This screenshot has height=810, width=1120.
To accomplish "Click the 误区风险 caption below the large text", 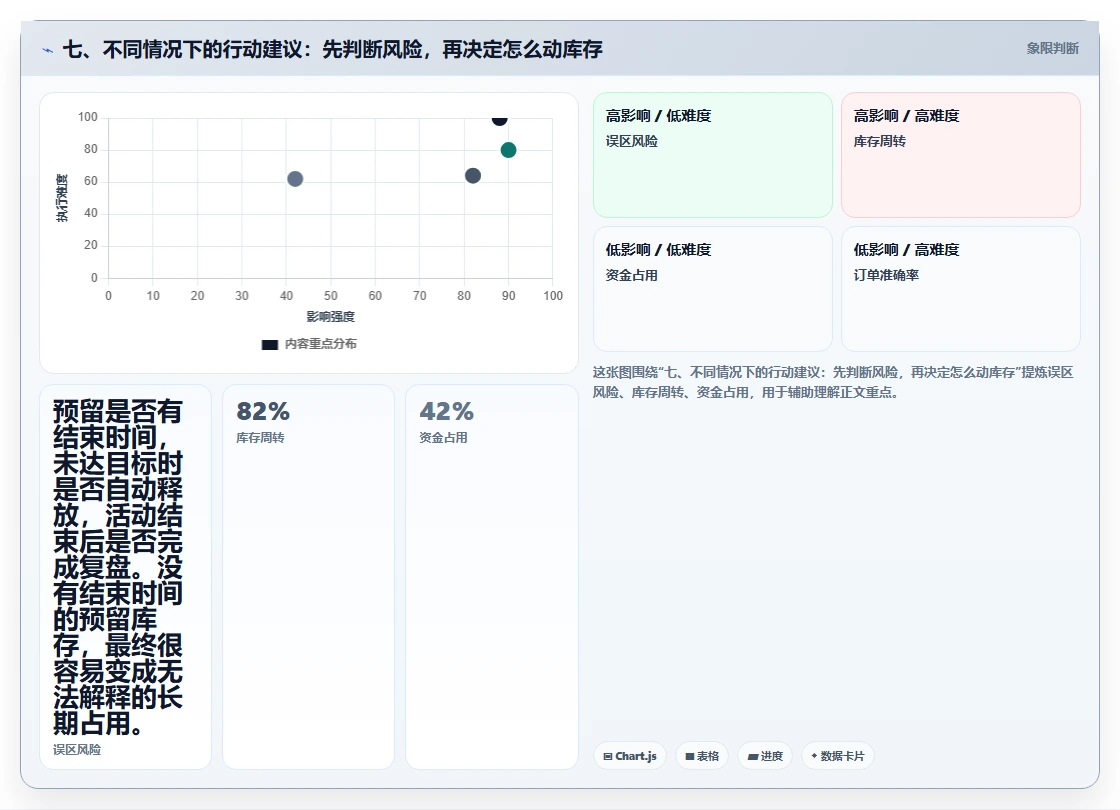I will click(x=77, y=749).
